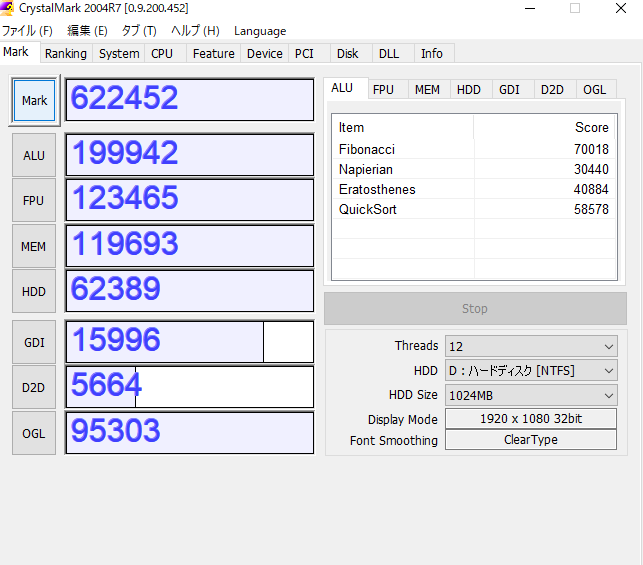The image size is (643, 565).
Task: Click the OGL score bar 95303
Action: 190,433
